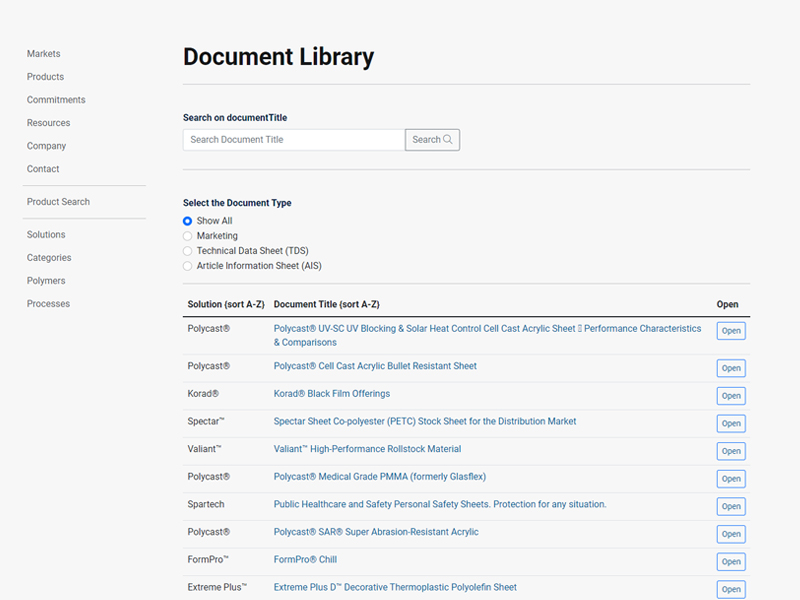Sort by Document Title column header
Viewport: 800px width, 600px height.
click(327, 304)
